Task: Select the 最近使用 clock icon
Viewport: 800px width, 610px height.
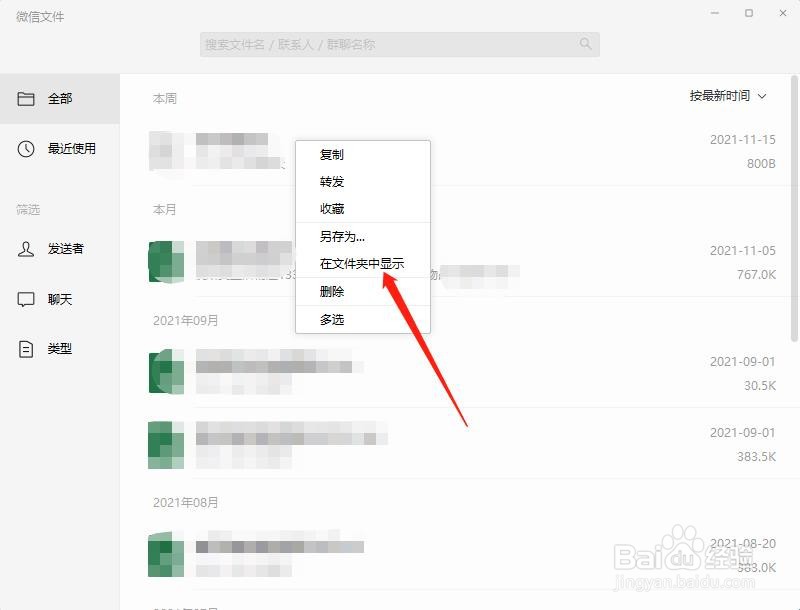Action: pyautogui.click(x=26, y=148)
